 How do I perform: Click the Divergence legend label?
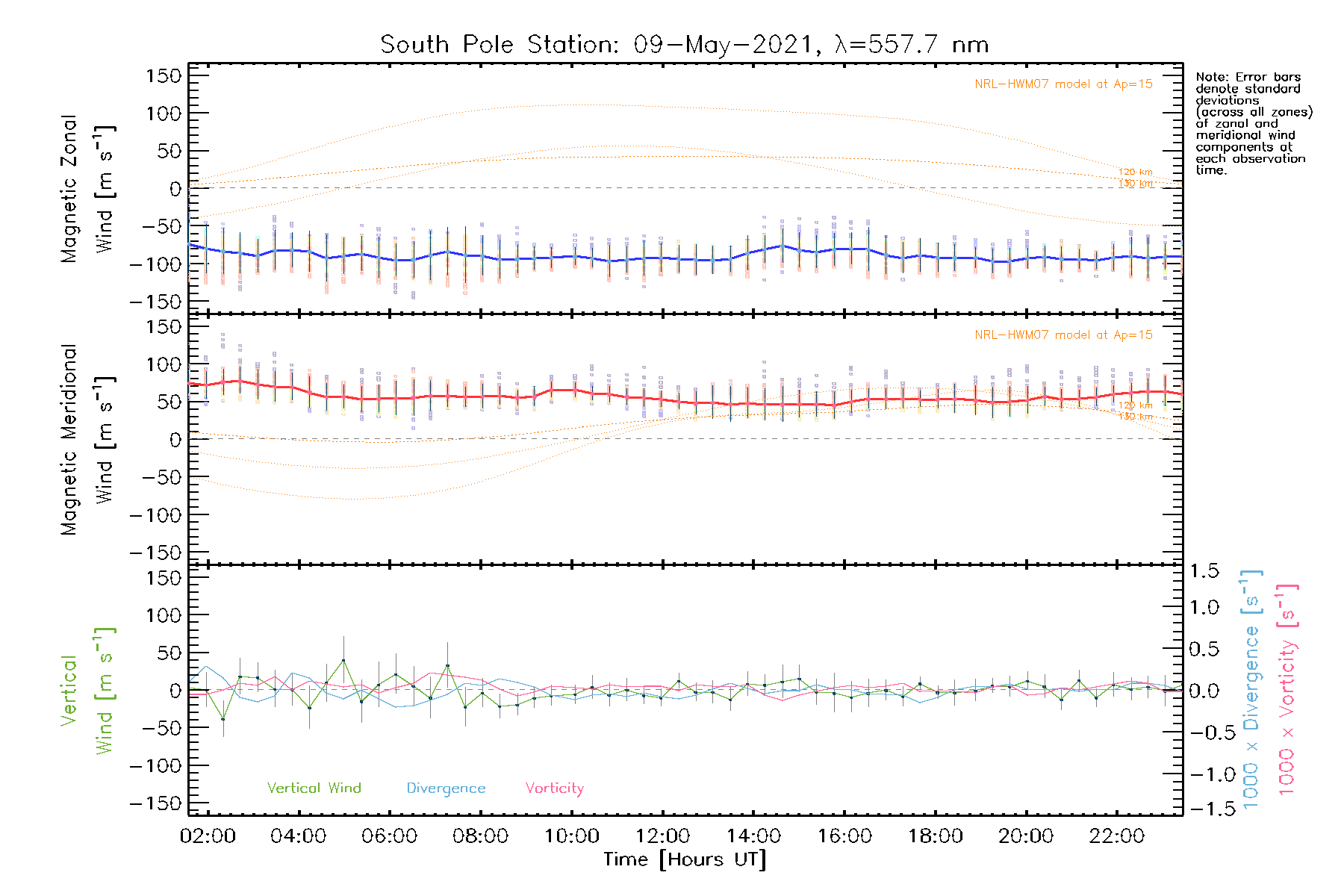click(x=446, y=788)
